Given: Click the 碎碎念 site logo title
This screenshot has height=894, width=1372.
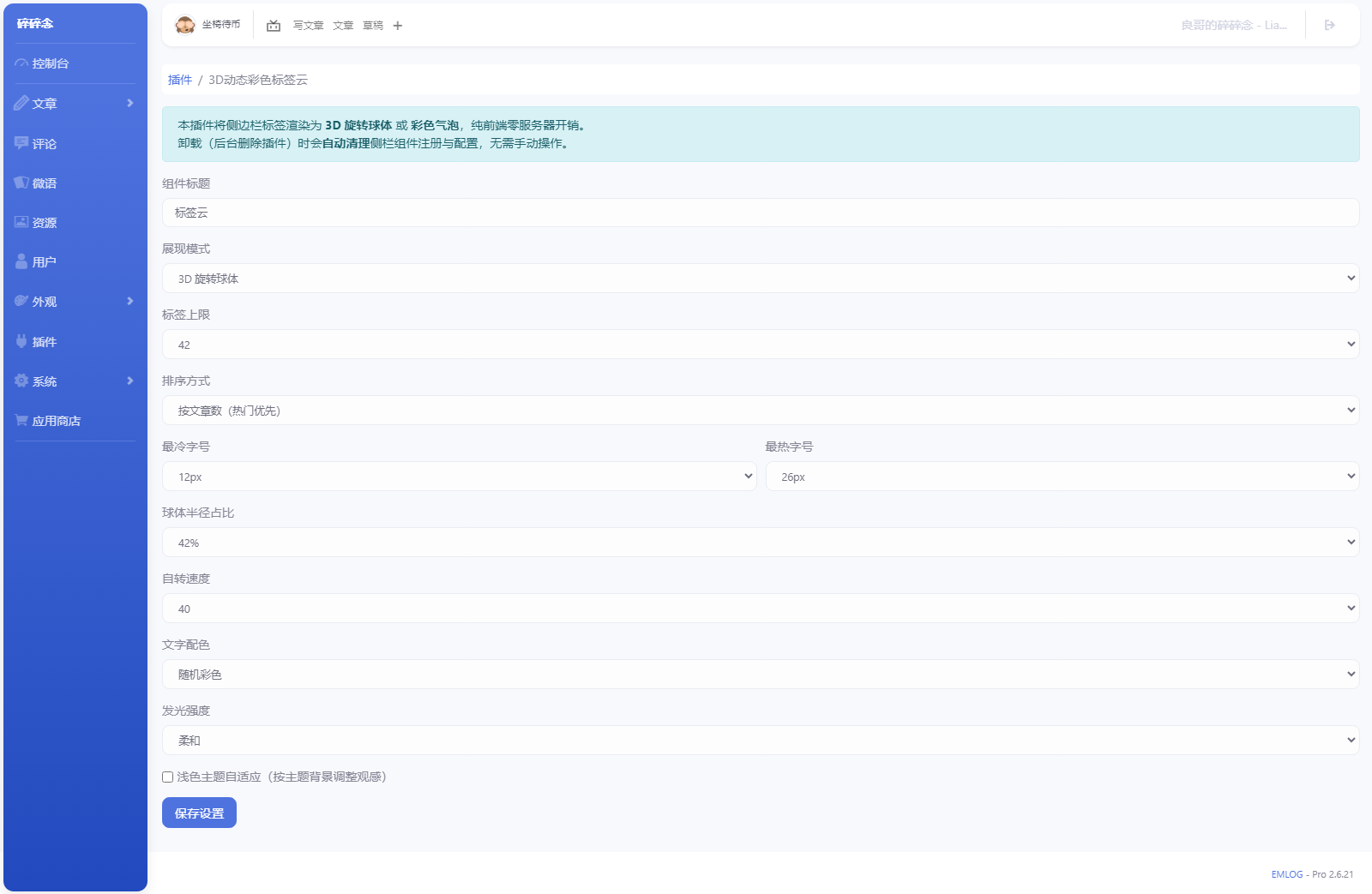Looking at the screenshot, I should (35, 23).
